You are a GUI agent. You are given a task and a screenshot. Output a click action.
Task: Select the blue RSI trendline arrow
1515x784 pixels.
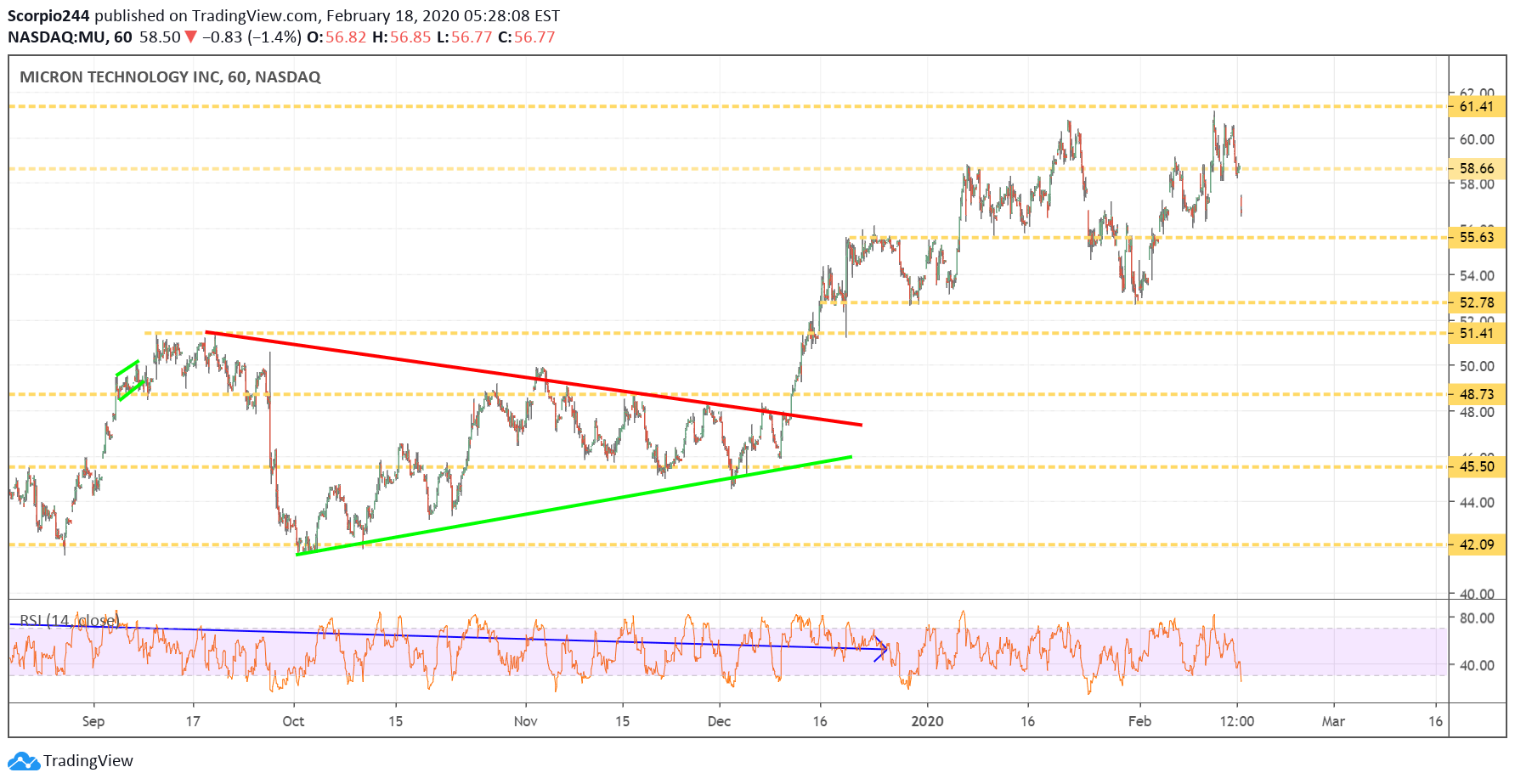[448, 637]
